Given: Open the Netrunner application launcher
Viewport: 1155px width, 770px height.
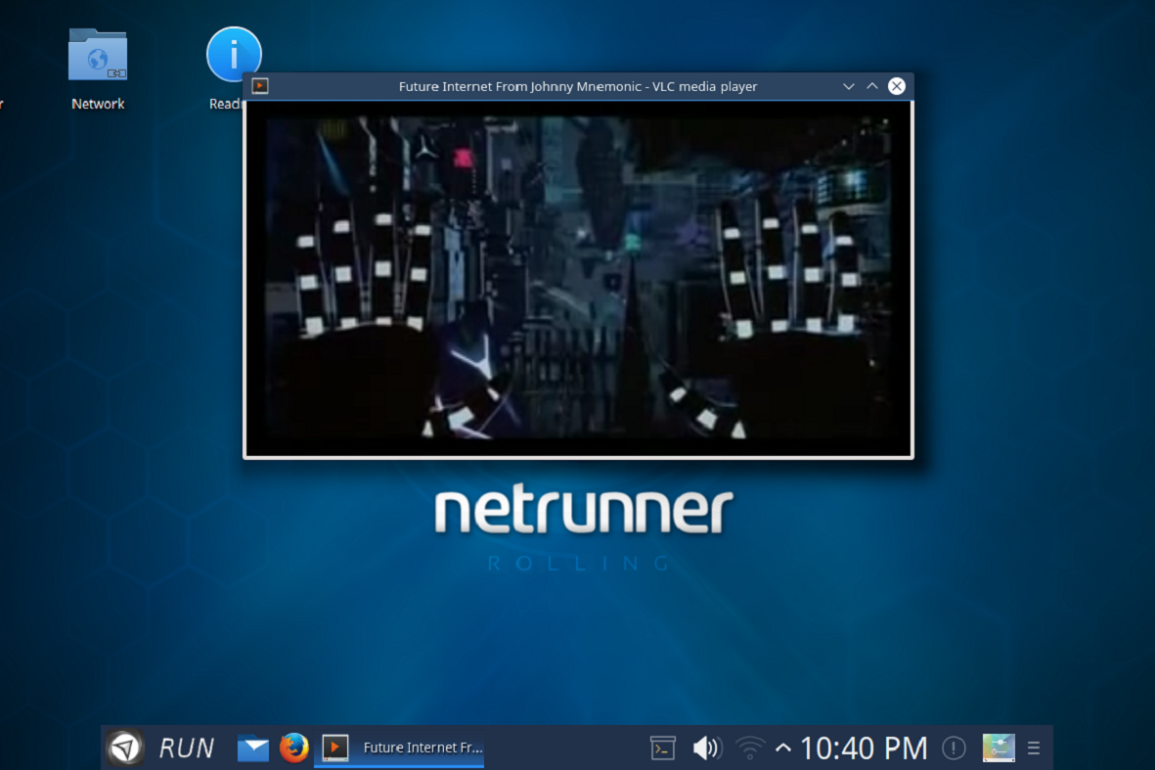Looking at the screenshot, I should [x=125, y=748].
